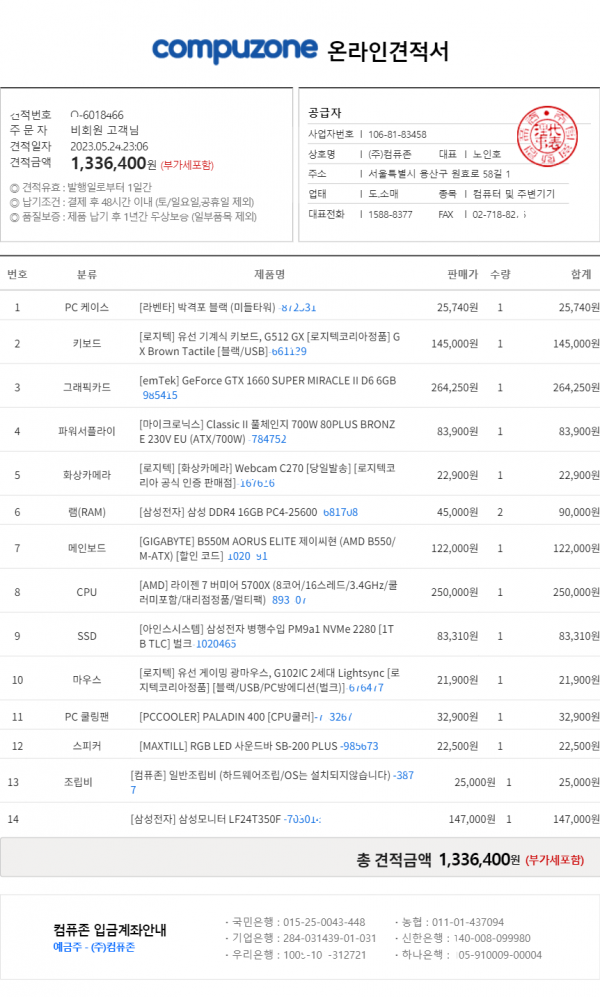This screenshot has width=600, height=997.
Task: Select the 그래픽카드 category cell
Action: click(86, 387)
